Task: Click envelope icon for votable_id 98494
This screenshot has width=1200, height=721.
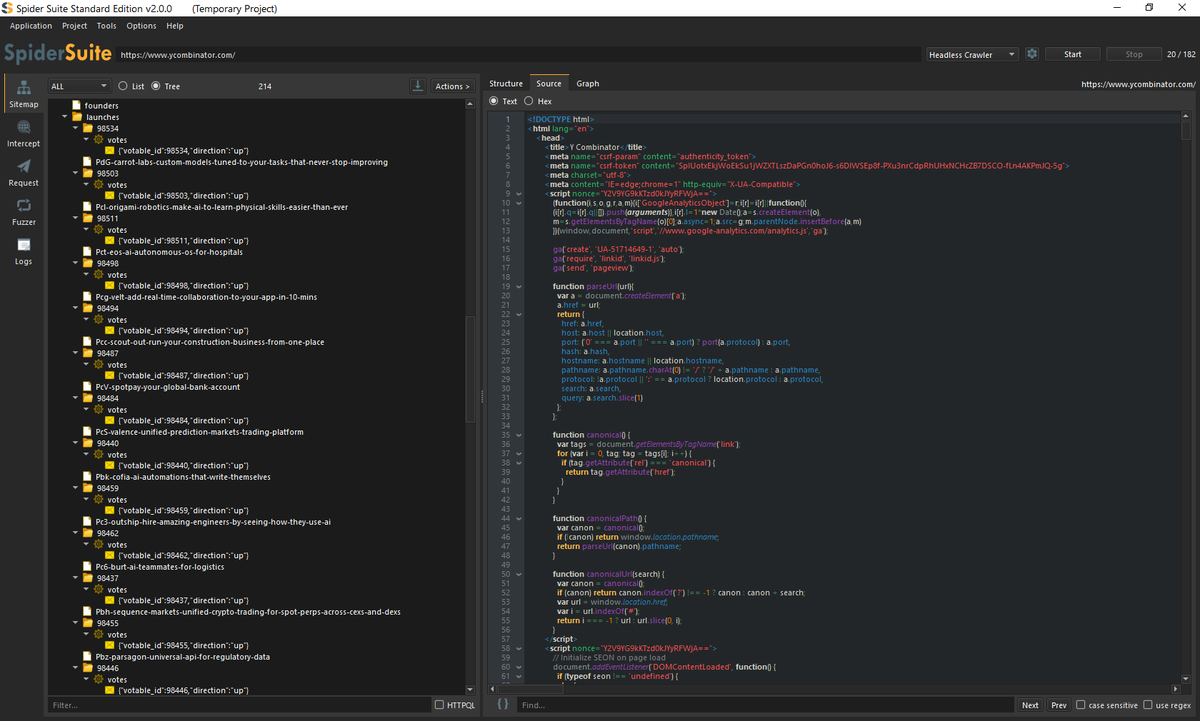Action: 110,331
